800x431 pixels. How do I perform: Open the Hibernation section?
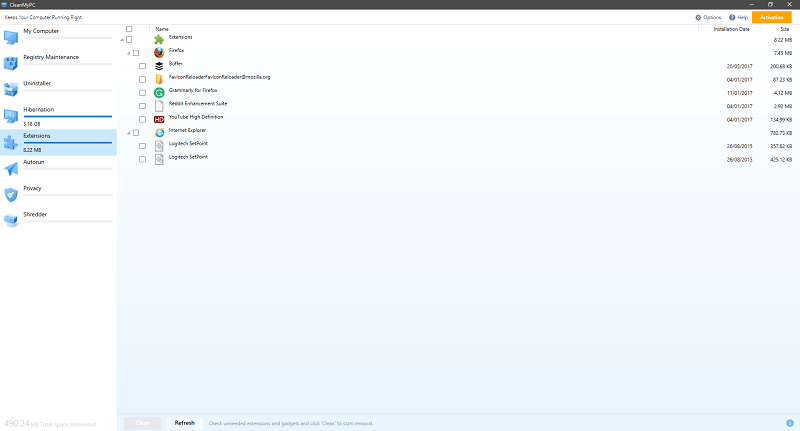click(x=58, y=116)
